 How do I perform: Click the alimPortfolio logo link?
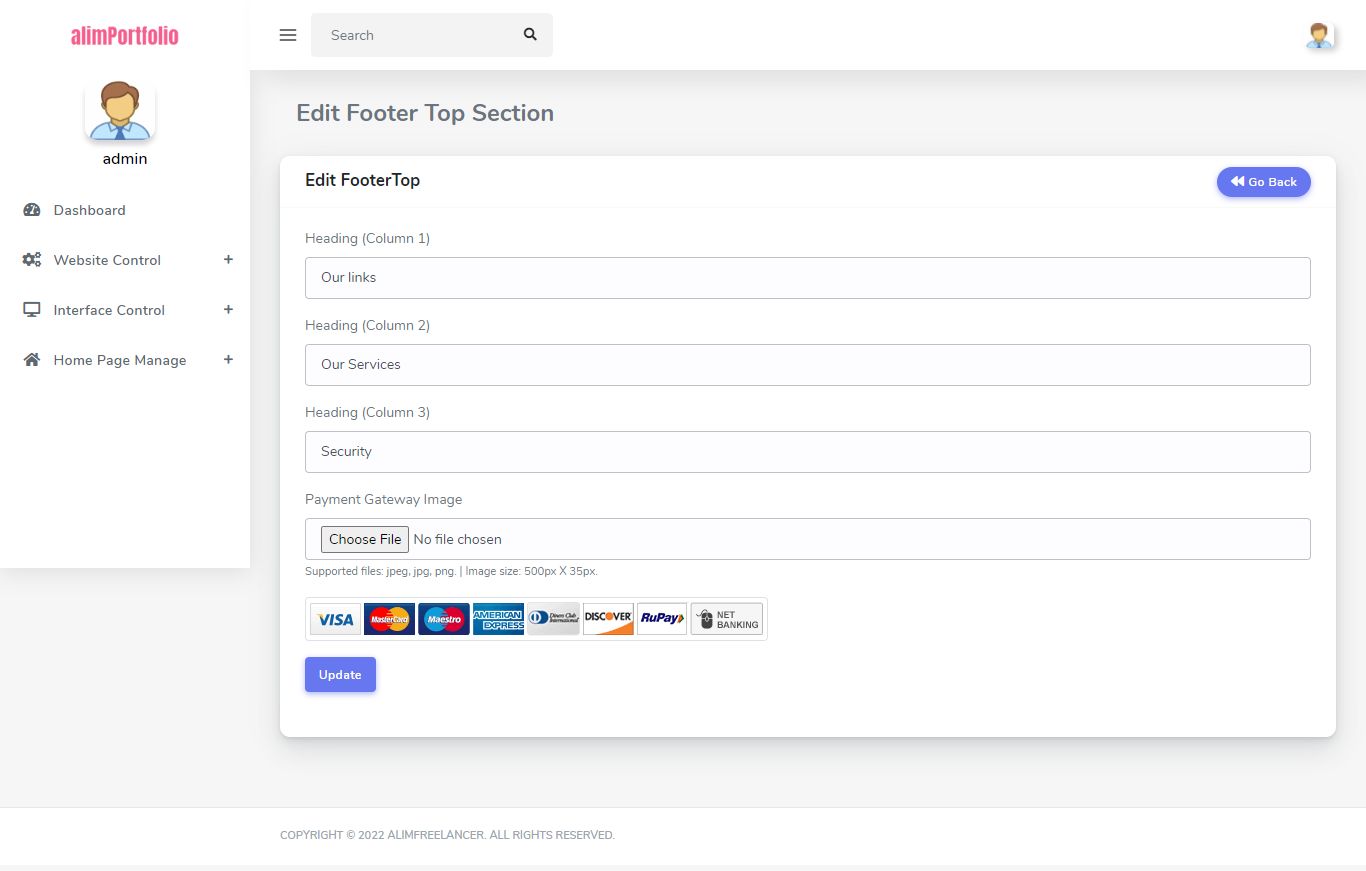[x=125, y=36]
